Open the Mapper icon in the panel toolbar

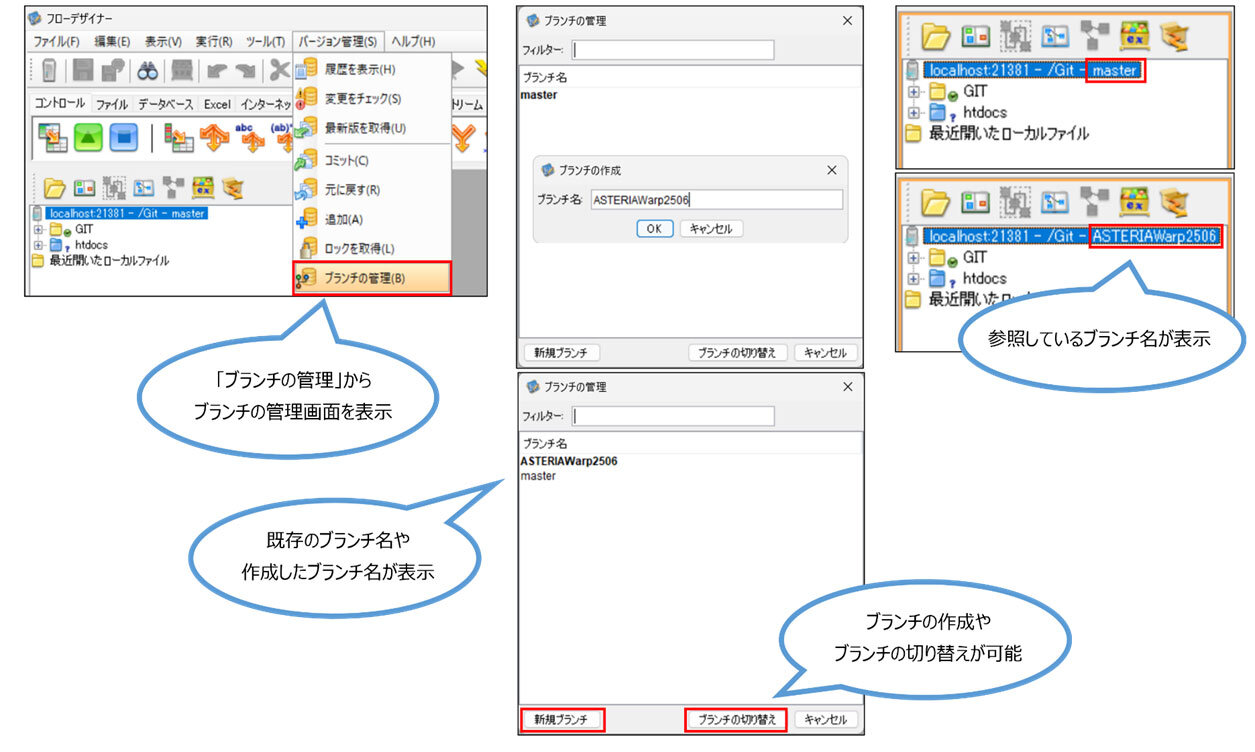tap(143, 187)
